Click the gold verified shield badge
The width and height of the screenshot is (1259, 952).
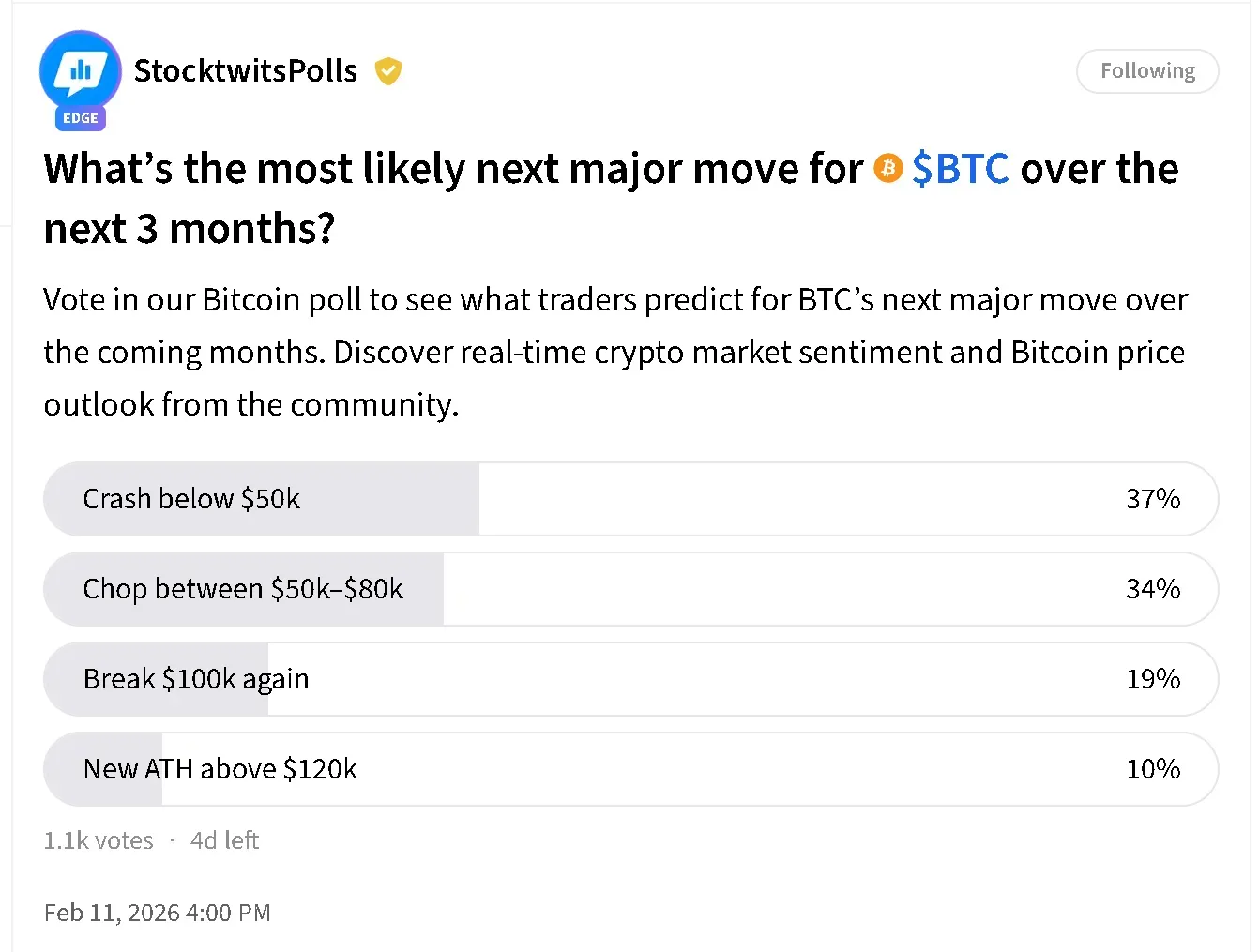[388, 71]
